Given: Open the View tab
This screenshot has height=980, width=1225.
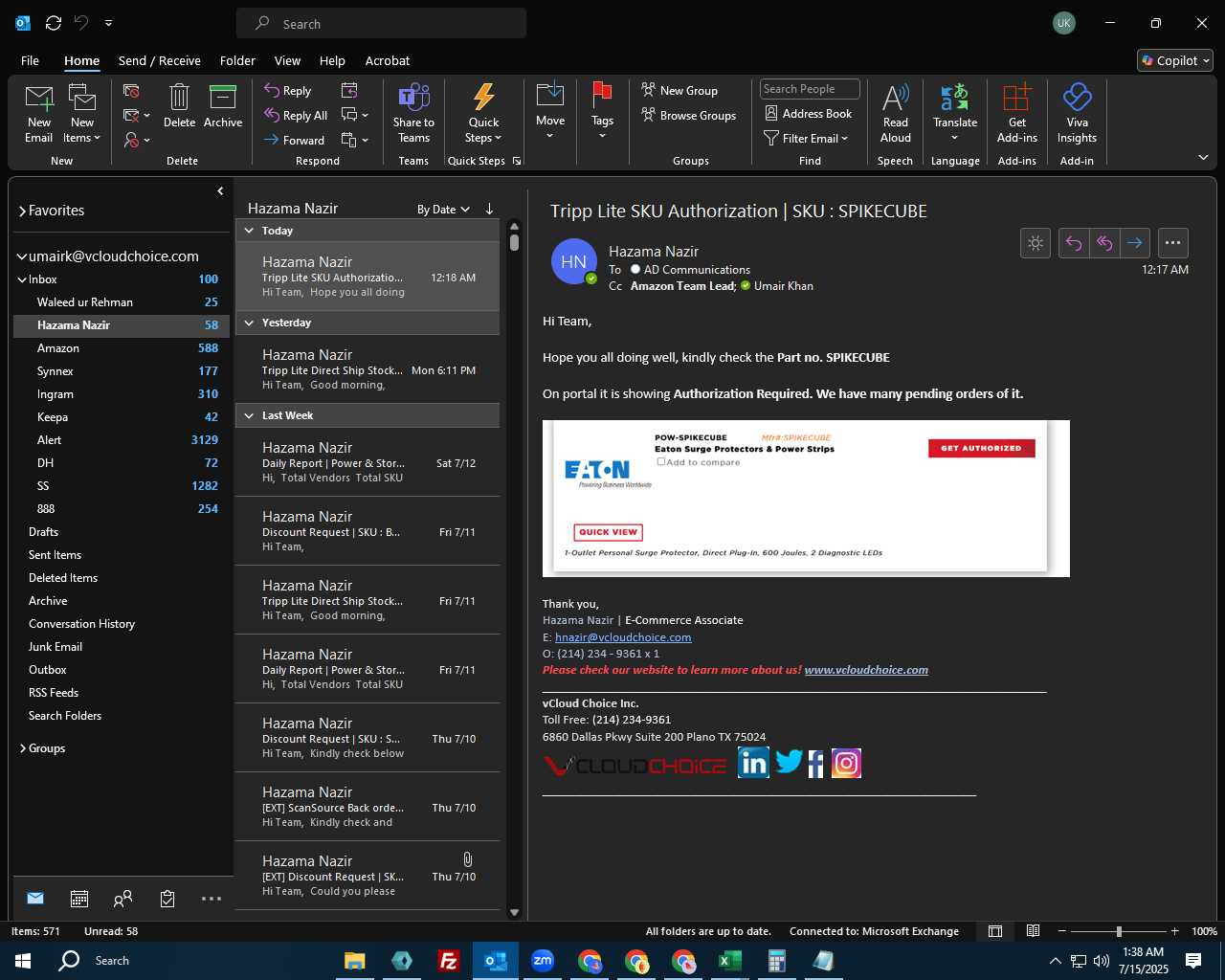Looking at the screenshot, I should pos(287,60).
